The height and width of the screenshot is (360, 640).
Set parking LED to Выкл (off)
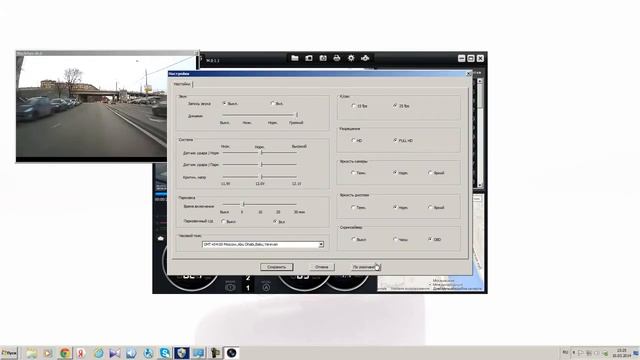(x=223, y=221)
